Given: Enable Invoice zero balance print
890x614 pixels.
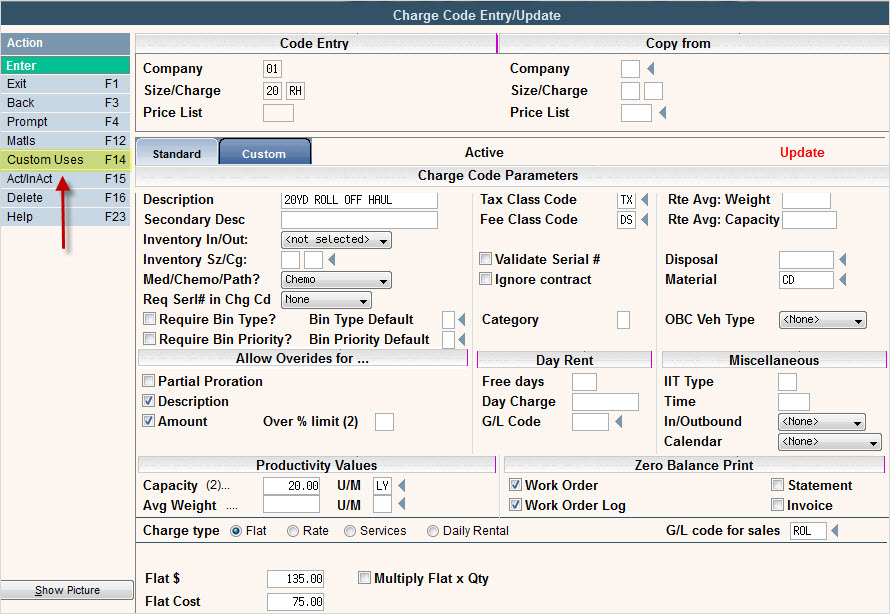Looking at the screenshot, I should (x=778, y=504).
